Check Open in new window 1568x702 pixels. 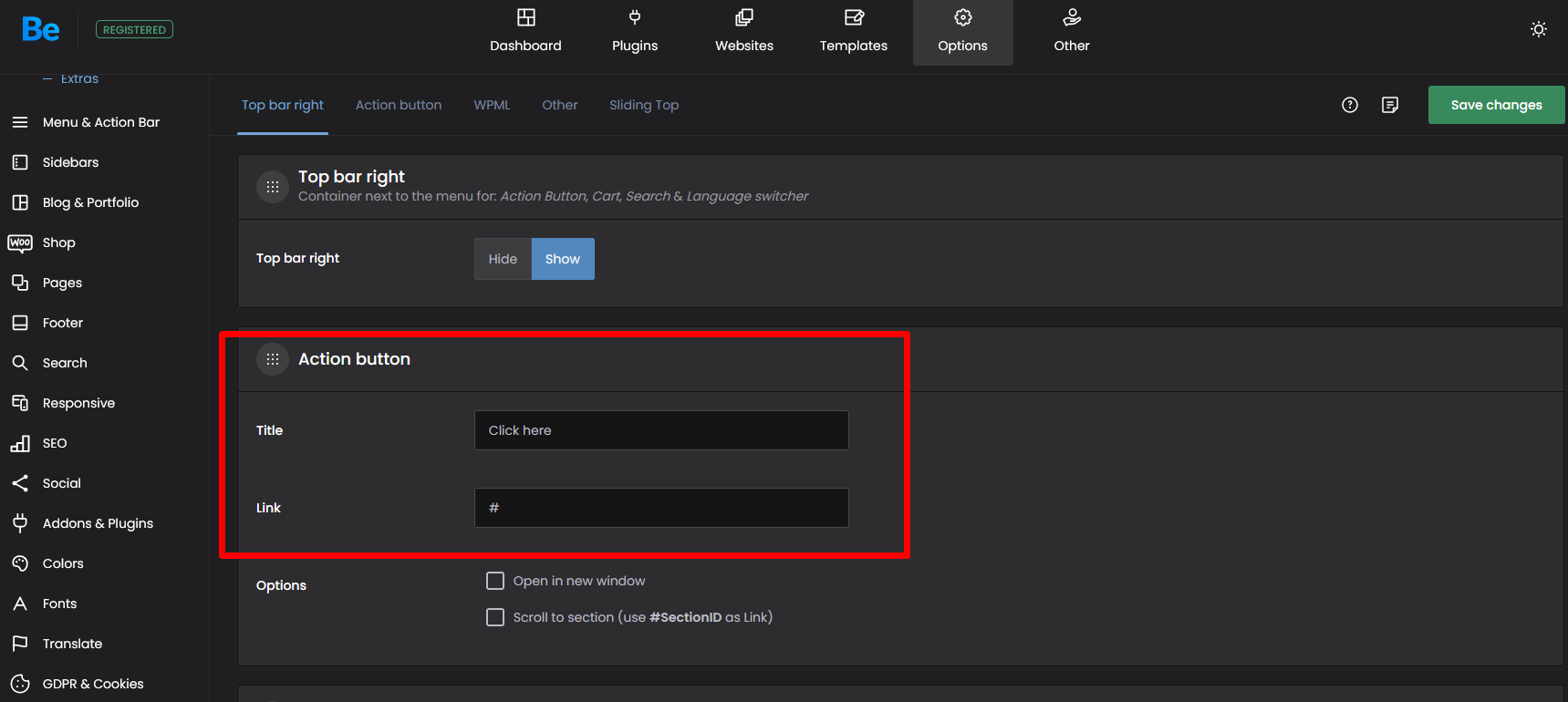click(495, 581)
